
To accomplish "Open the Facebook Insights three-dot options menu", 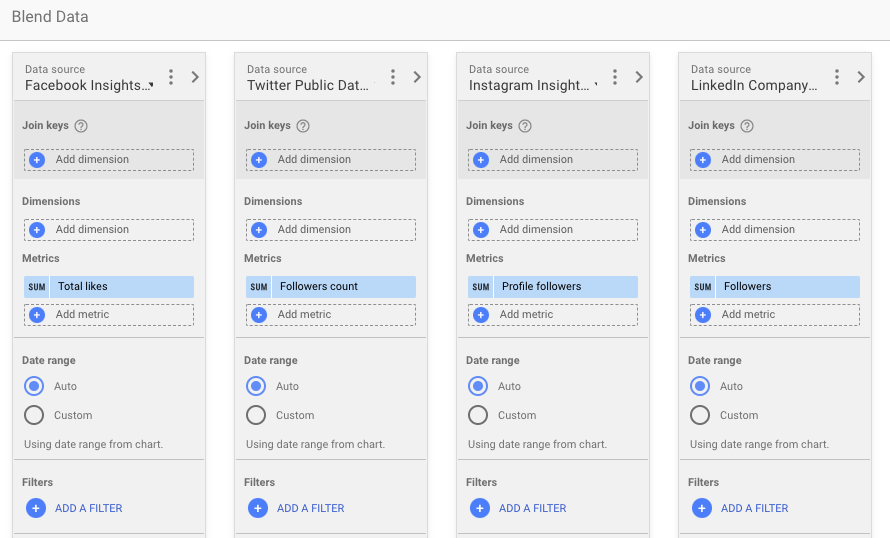I will coord(171,77).
